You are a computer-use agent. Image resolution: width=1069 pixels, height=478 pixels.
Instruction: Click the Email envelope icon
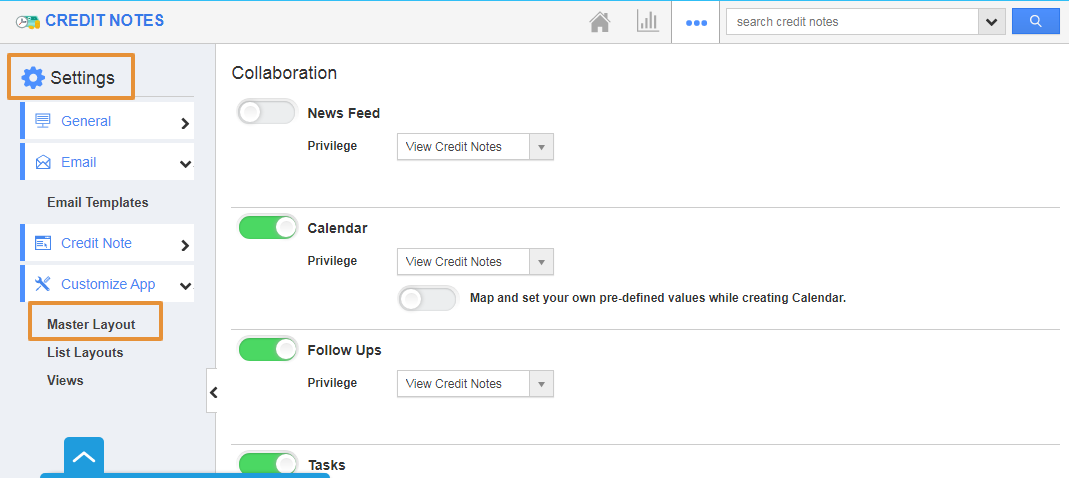pos(43,162)
